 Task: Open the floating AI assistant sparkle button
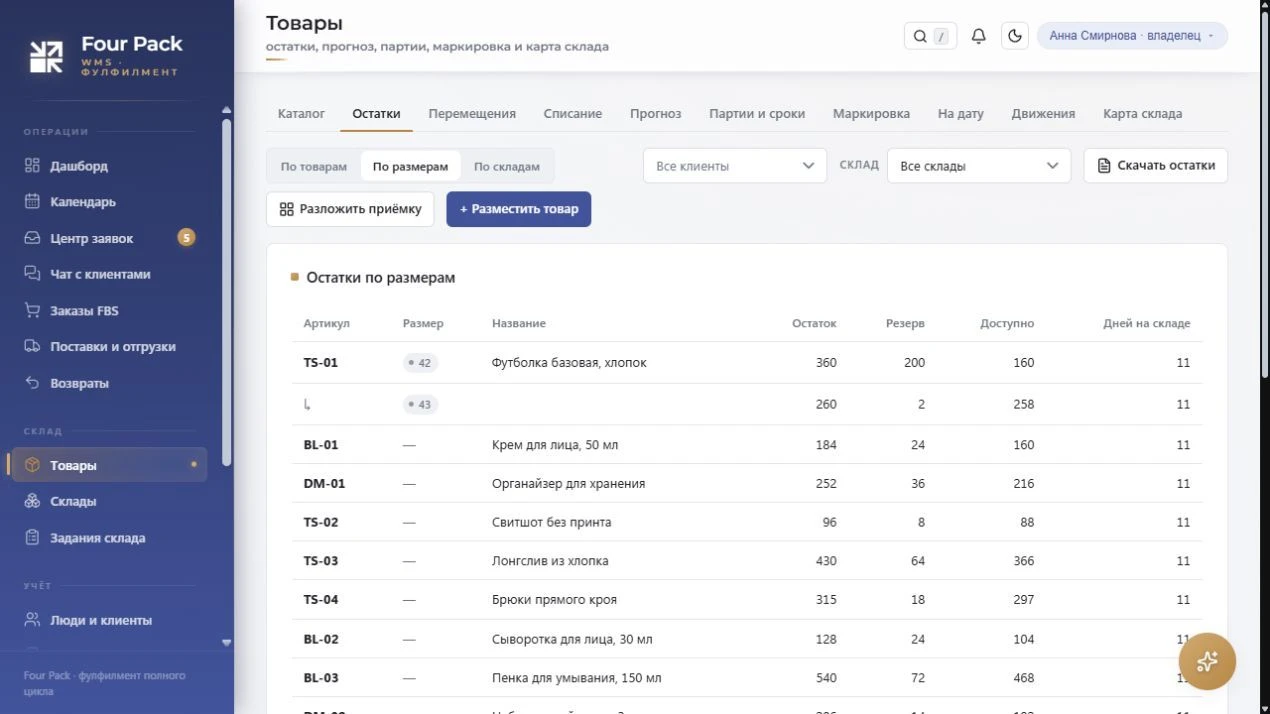point(1207,661)
